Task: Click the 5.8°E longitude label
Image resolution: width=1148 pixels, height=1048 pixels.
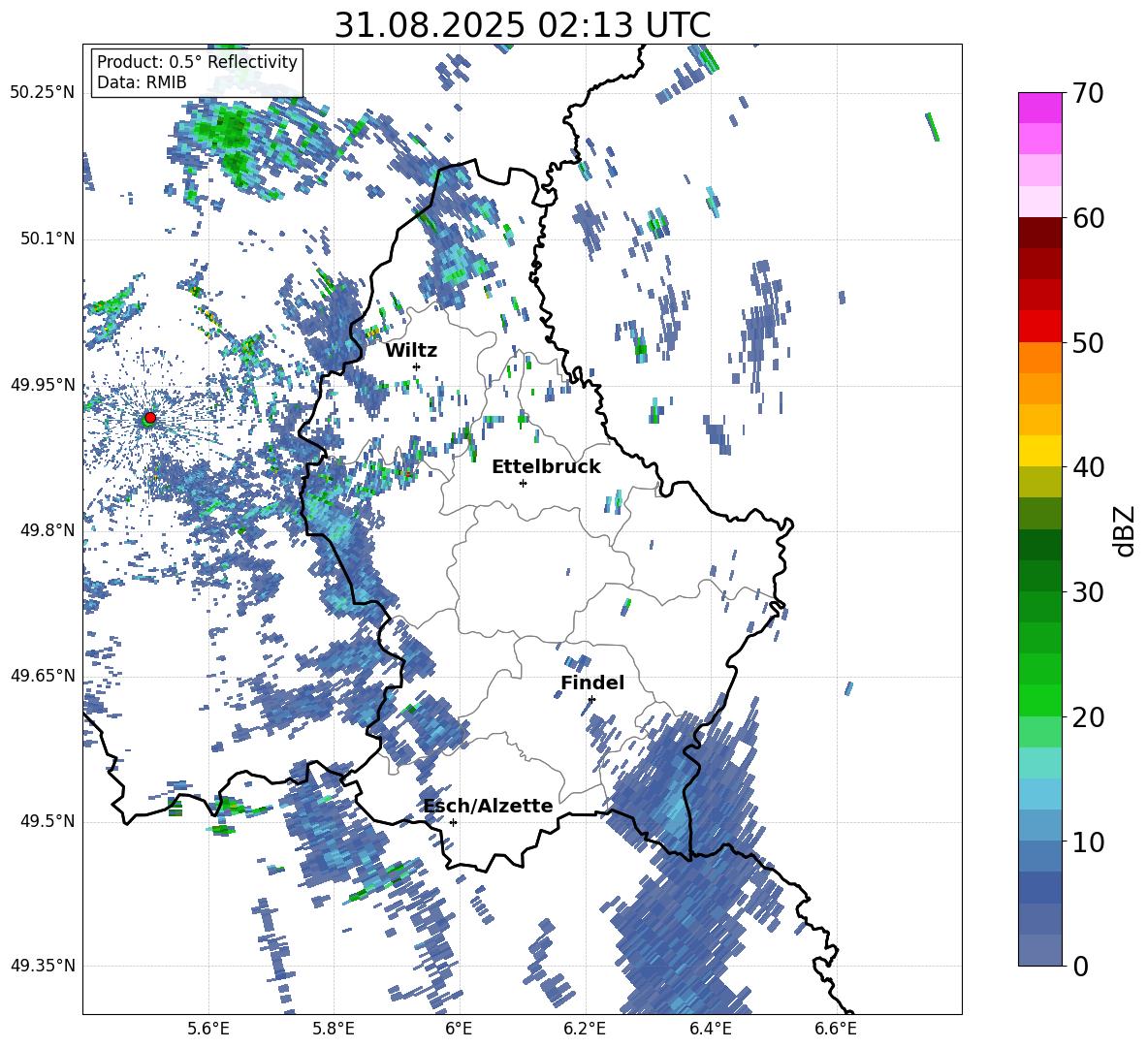Action: point(334,1030)
